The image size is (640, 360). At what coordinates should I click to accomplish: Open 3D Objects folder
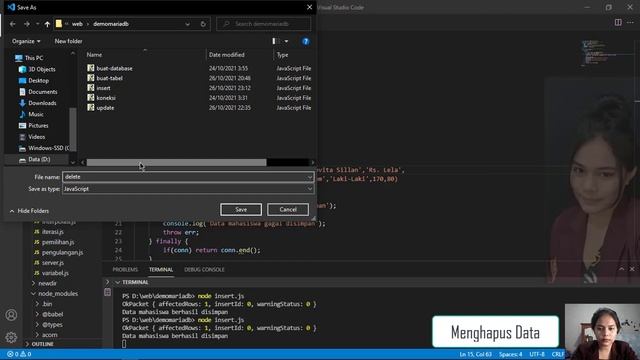click(42, 69)
